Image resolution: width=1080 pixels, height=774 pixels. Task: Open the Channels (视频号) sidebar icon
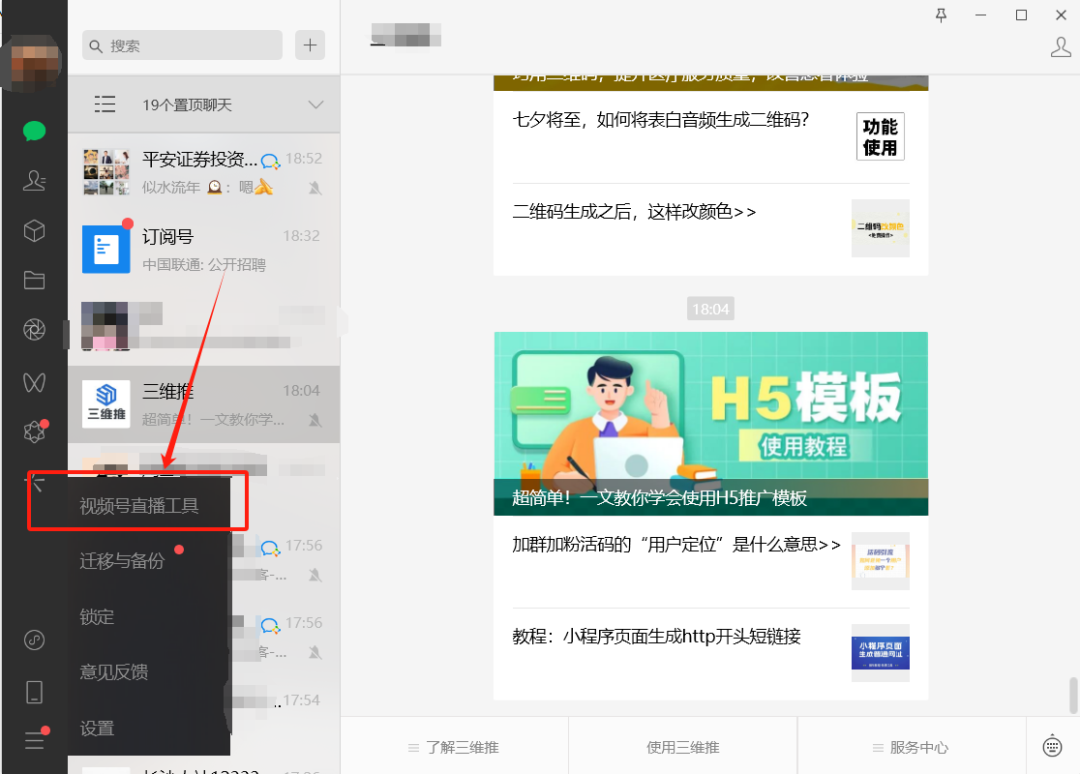click(33, 382)
